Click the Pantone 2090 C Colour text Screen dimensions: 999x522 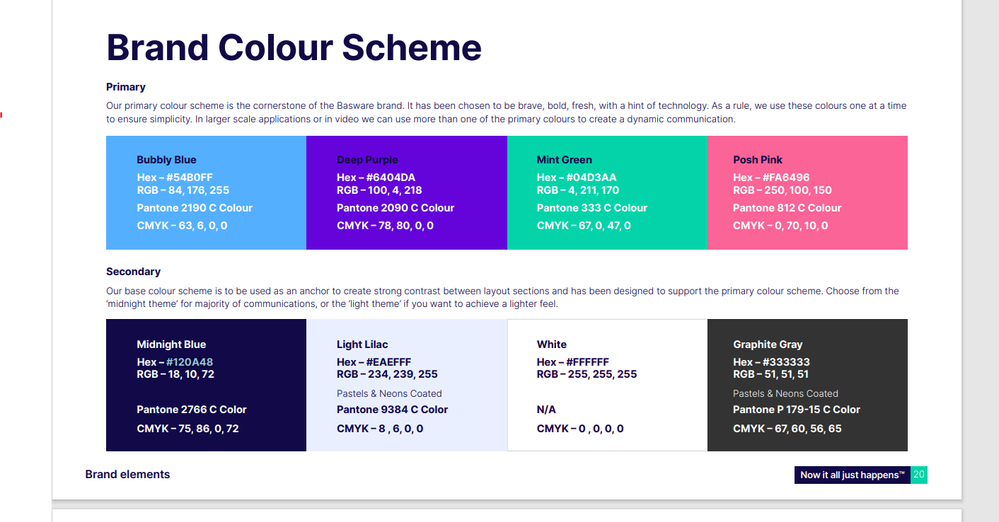395,208
